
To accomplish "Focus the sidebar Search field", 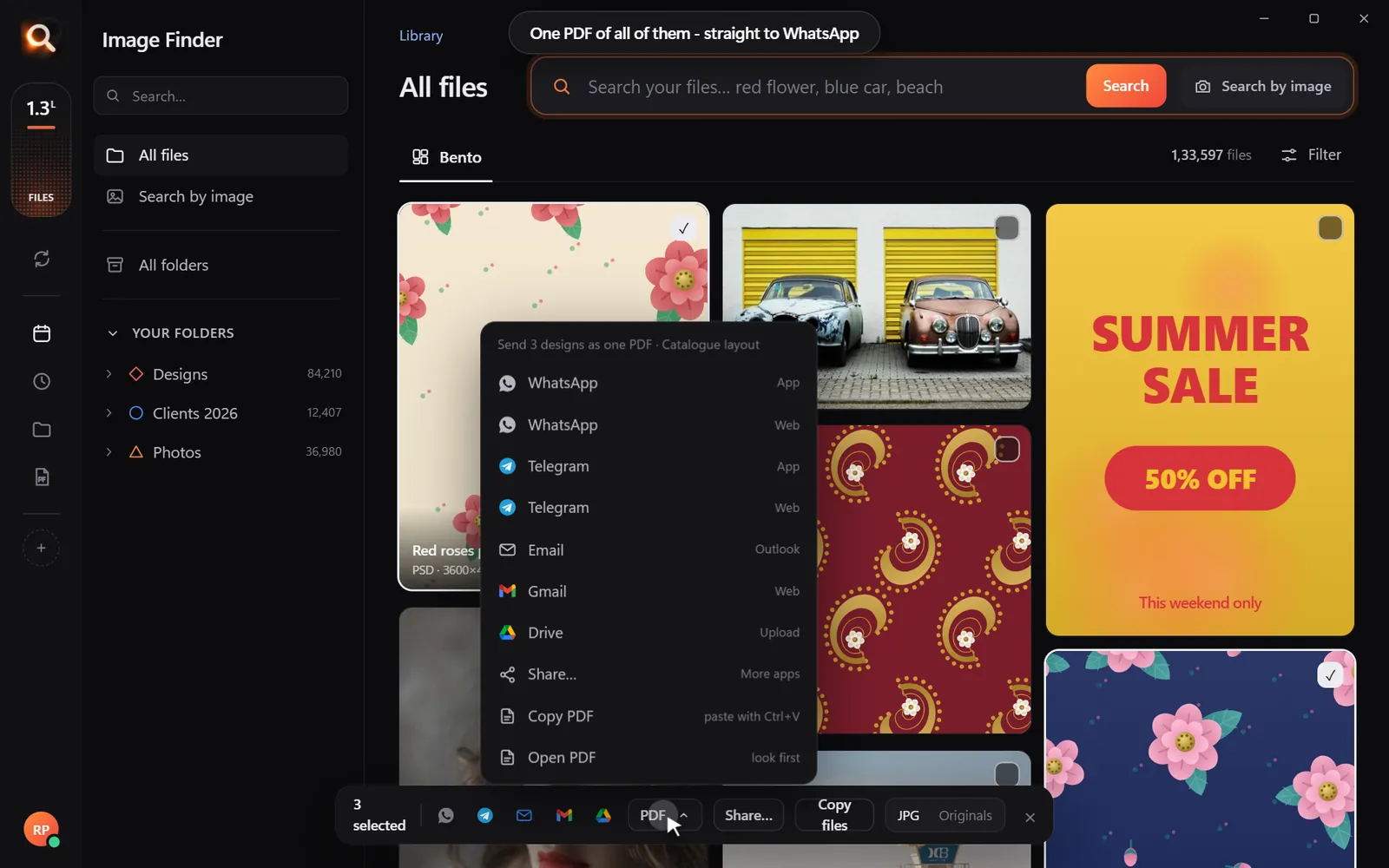I will pos(221,95).
